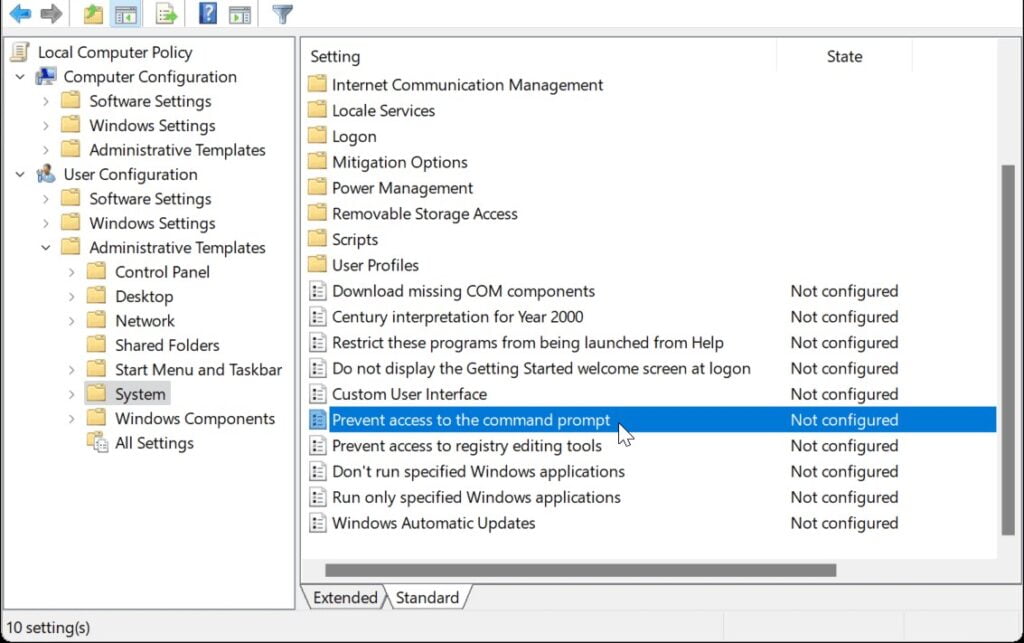The width and height of the screenshot is (1024, 643).
Task: Open the policy Filter icon
Action: click(x=281, y=14)
